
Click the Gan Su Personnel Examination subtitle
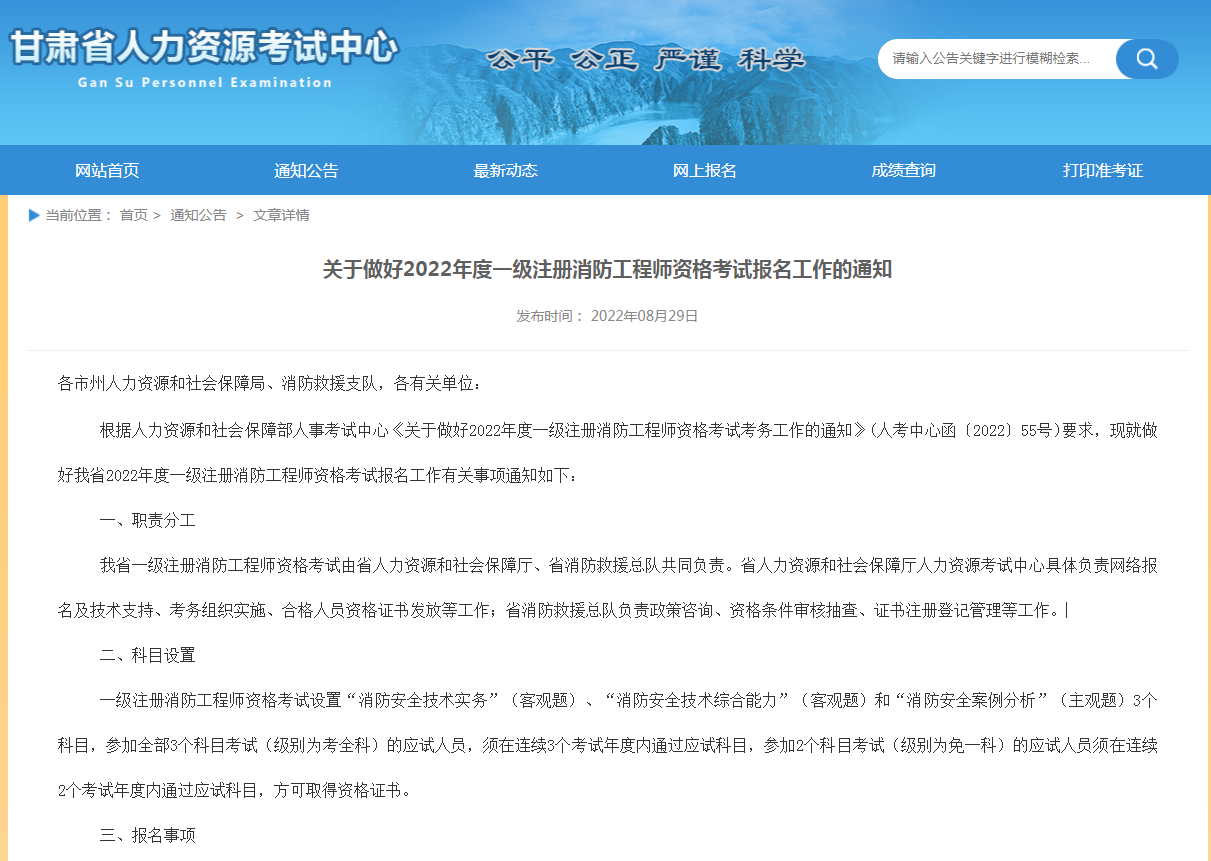click(204, 82)
